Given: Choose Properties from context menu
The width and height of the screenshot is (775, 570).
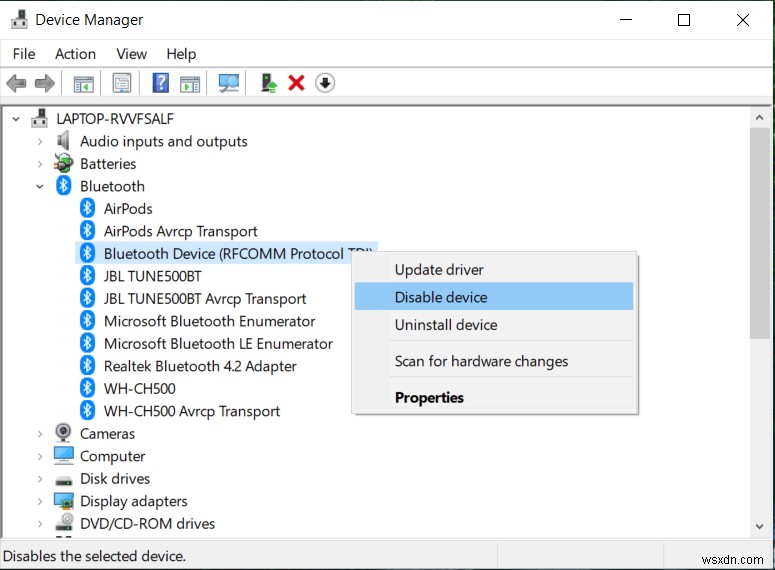Looking at the screenshot, I should coord(494,397).
